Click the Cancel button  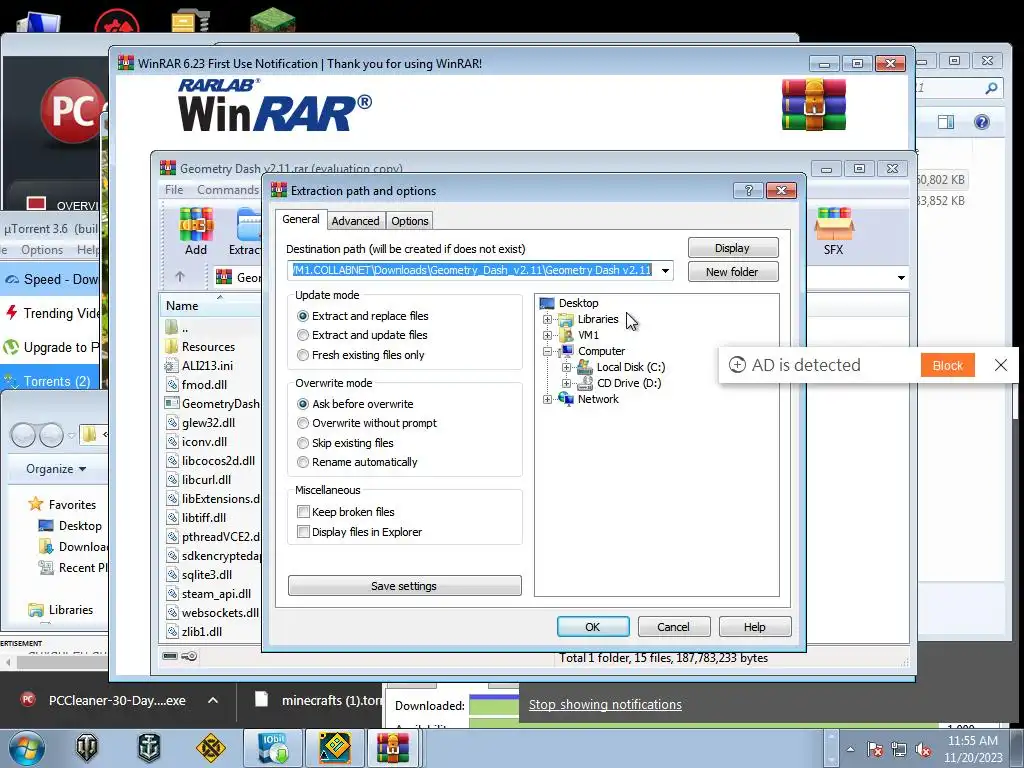tap(673, 627)
